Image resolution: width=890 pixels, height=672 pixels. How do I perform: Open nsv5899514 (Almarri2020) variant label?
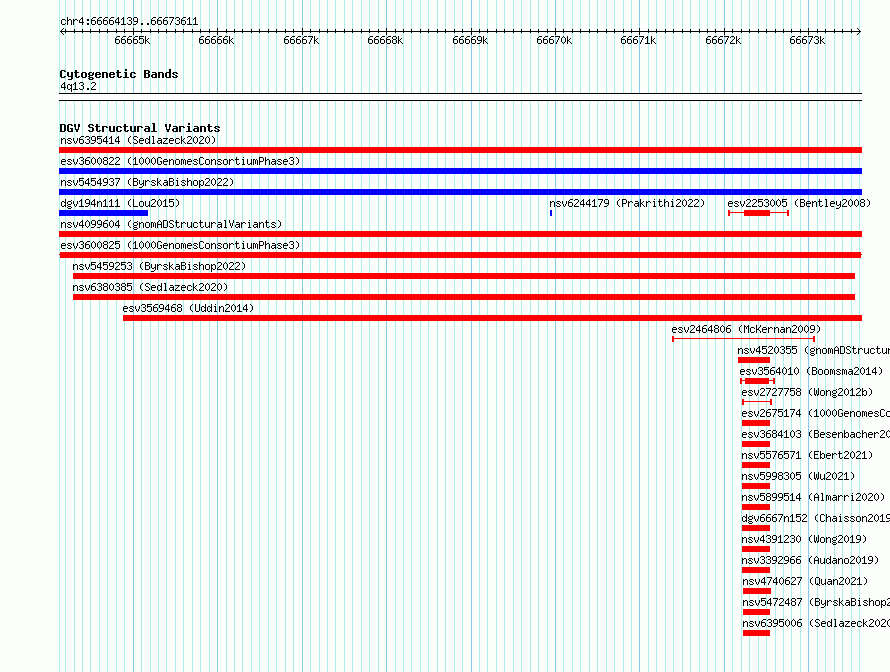[813, 497]
